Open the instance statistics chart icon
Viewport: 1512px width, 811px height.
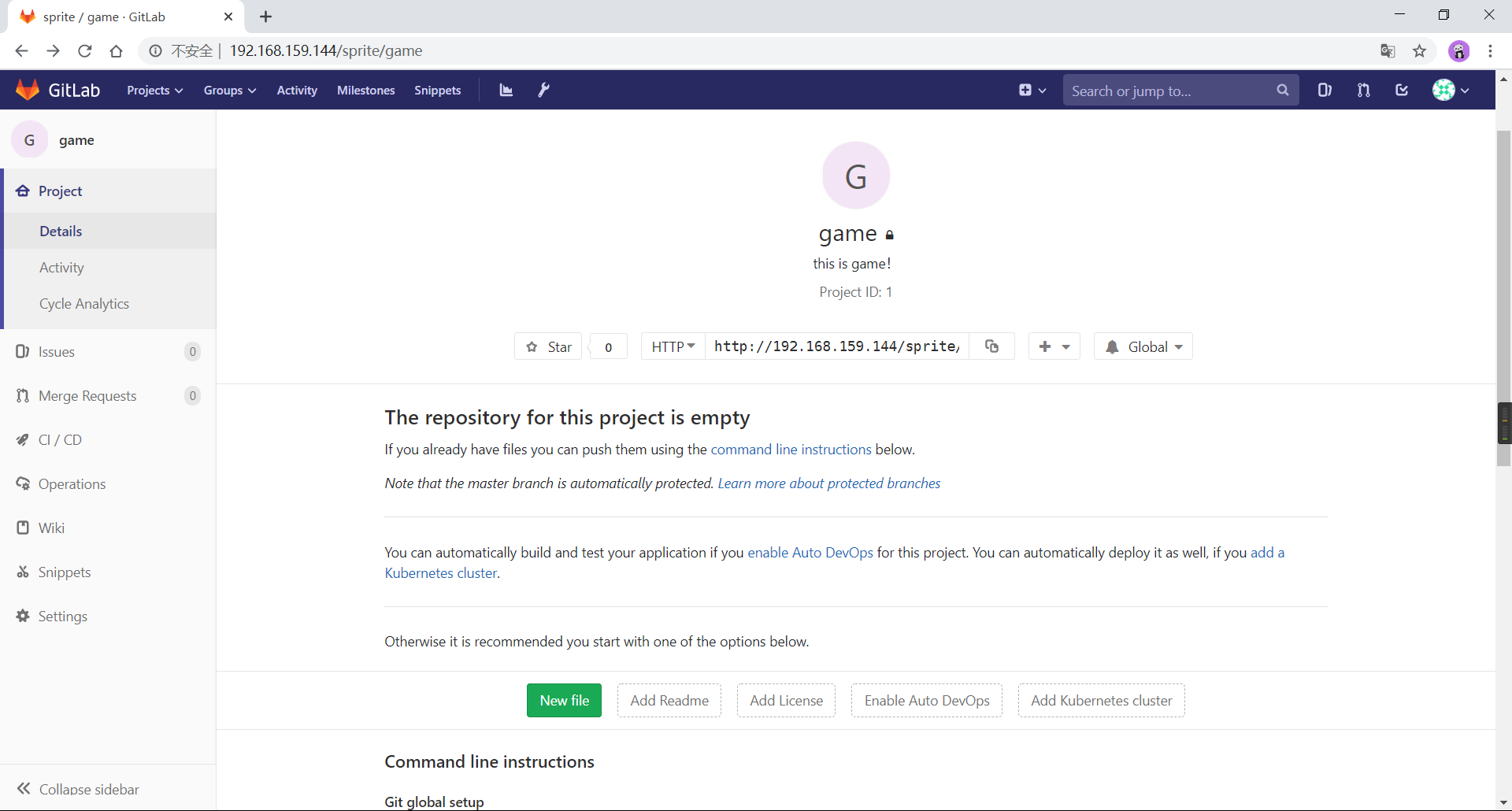(506, 91)
